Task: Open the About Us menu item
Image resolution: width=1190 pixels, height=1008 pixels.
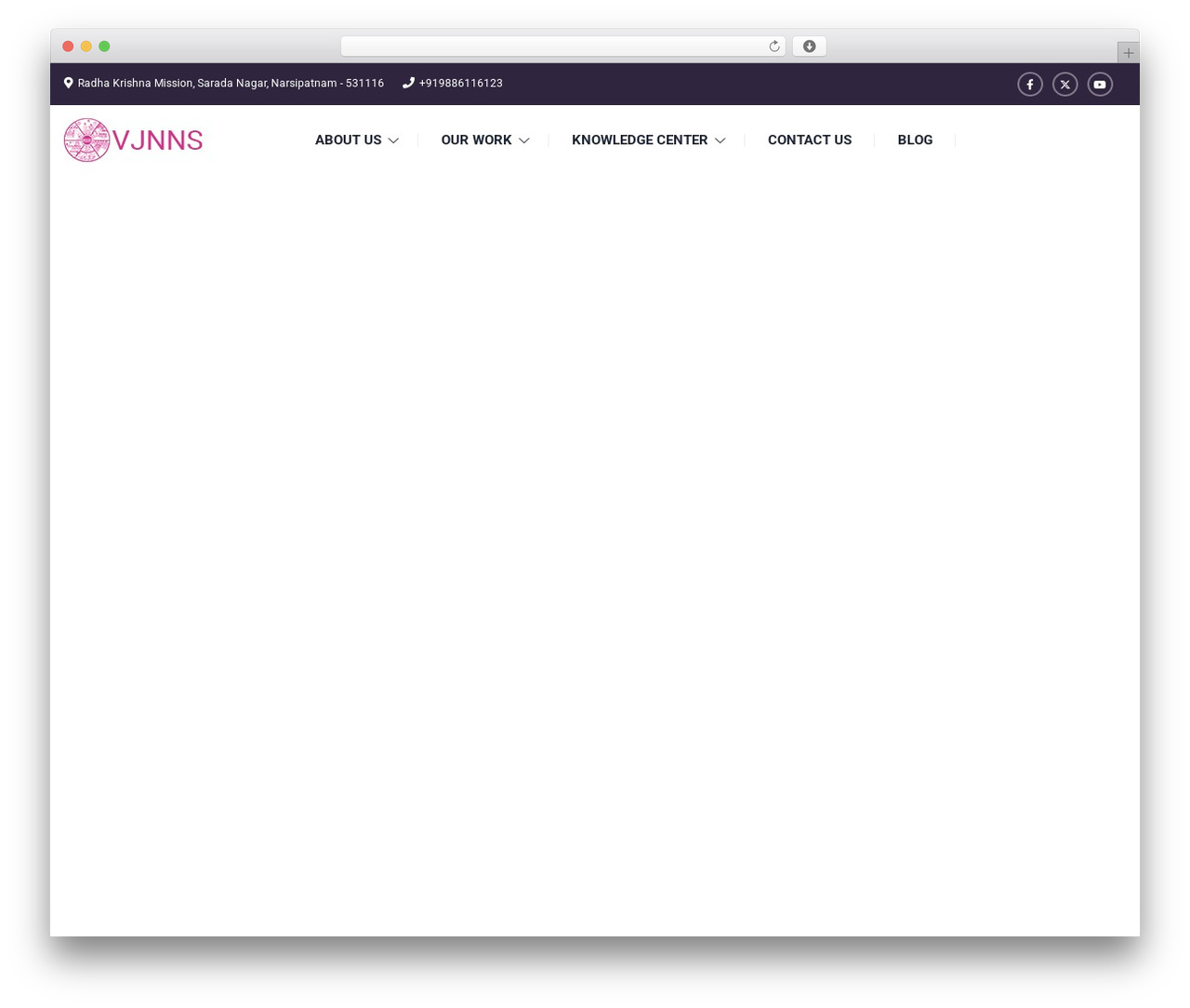Action: point(348,139)
